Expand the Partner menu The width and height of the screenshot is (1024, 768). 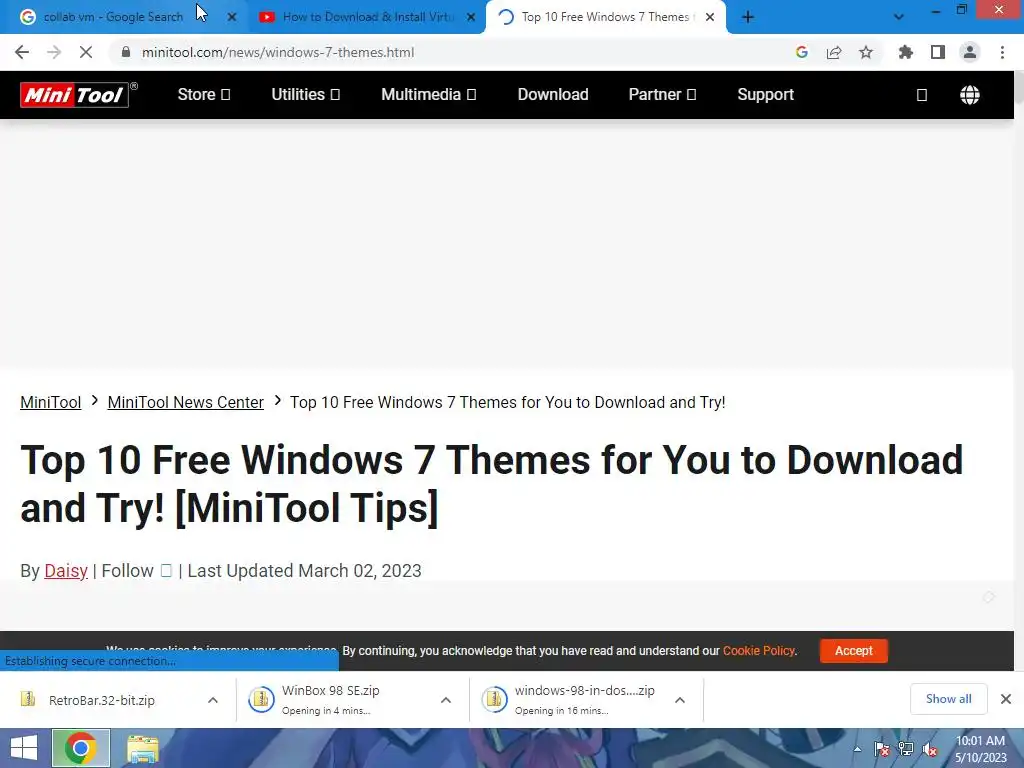pyautogui.click(x=662, y=95)
